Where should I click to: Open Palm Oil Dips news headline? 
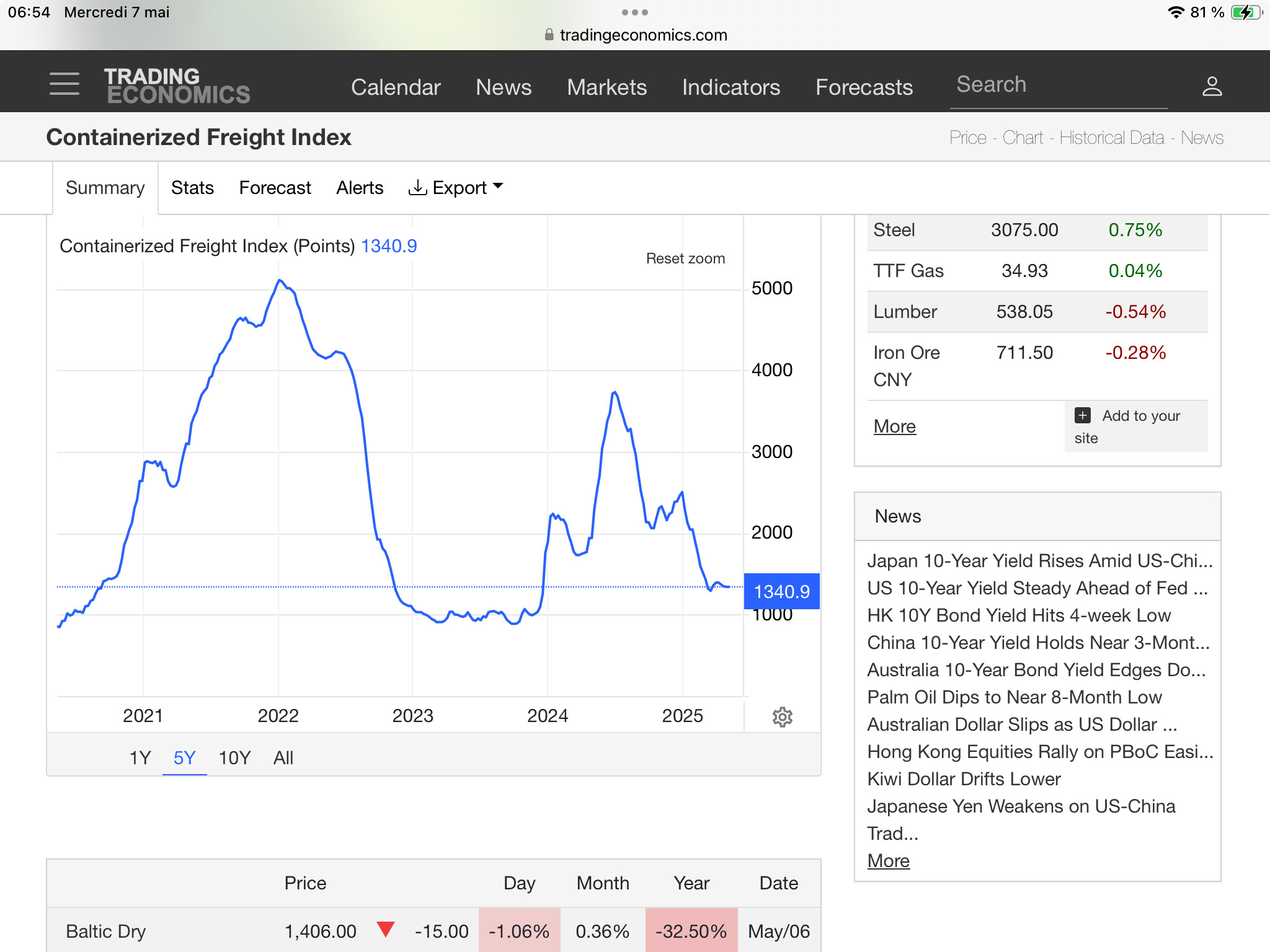1014,697
